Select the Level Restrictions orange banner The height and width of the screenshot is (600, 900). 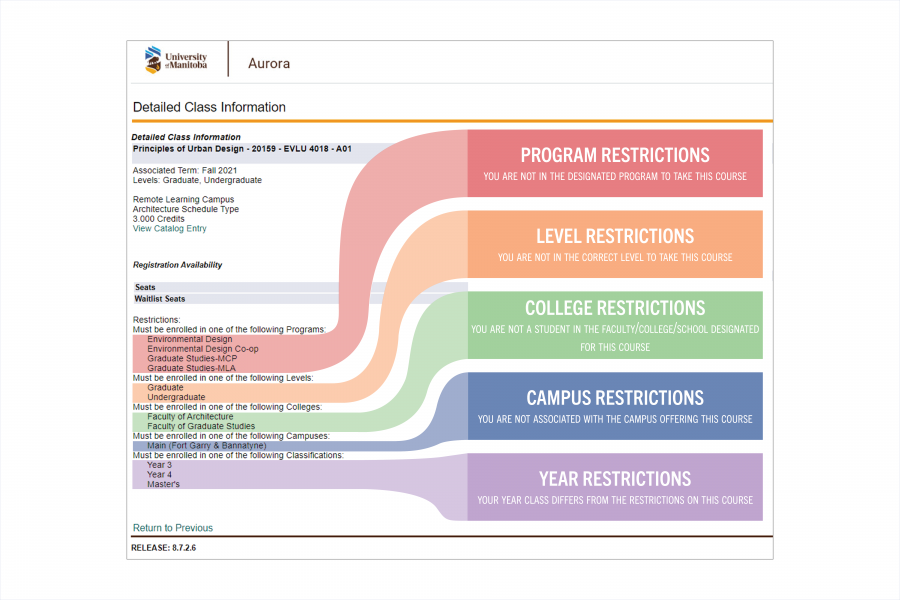tap(614, 245)
